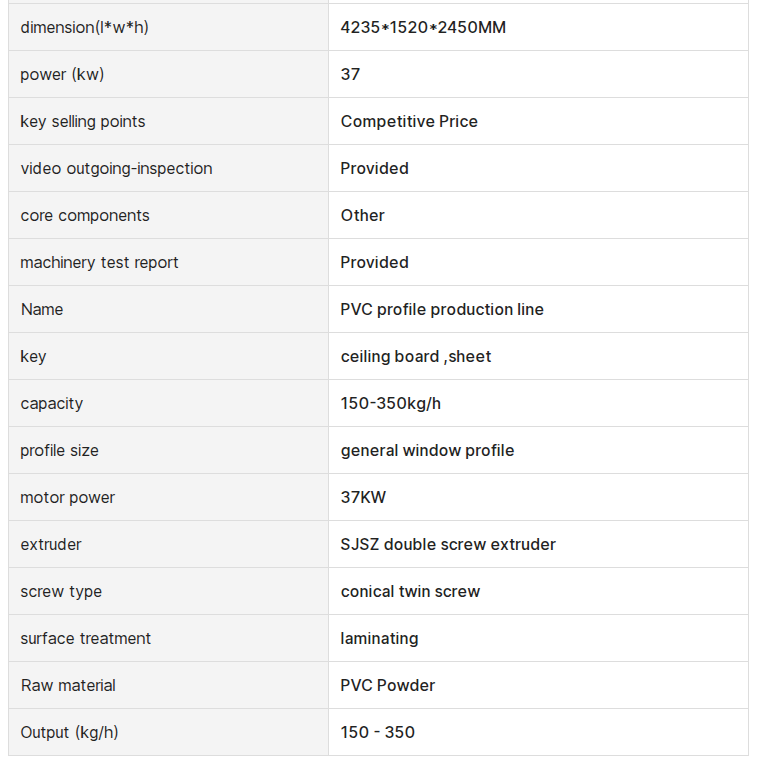Select the "Output (kg/h)" label cell

pos(69,732)
